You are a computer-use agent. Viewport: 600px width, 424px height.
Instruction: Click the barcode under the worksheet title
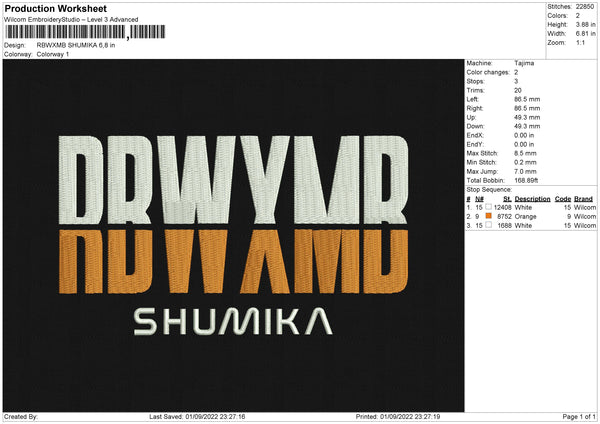85,32
